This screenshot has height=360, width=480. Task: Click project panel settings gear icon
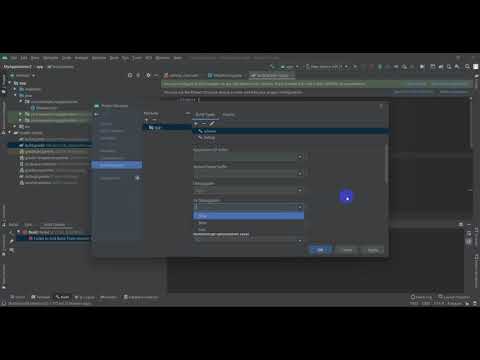tap(148, 75)
